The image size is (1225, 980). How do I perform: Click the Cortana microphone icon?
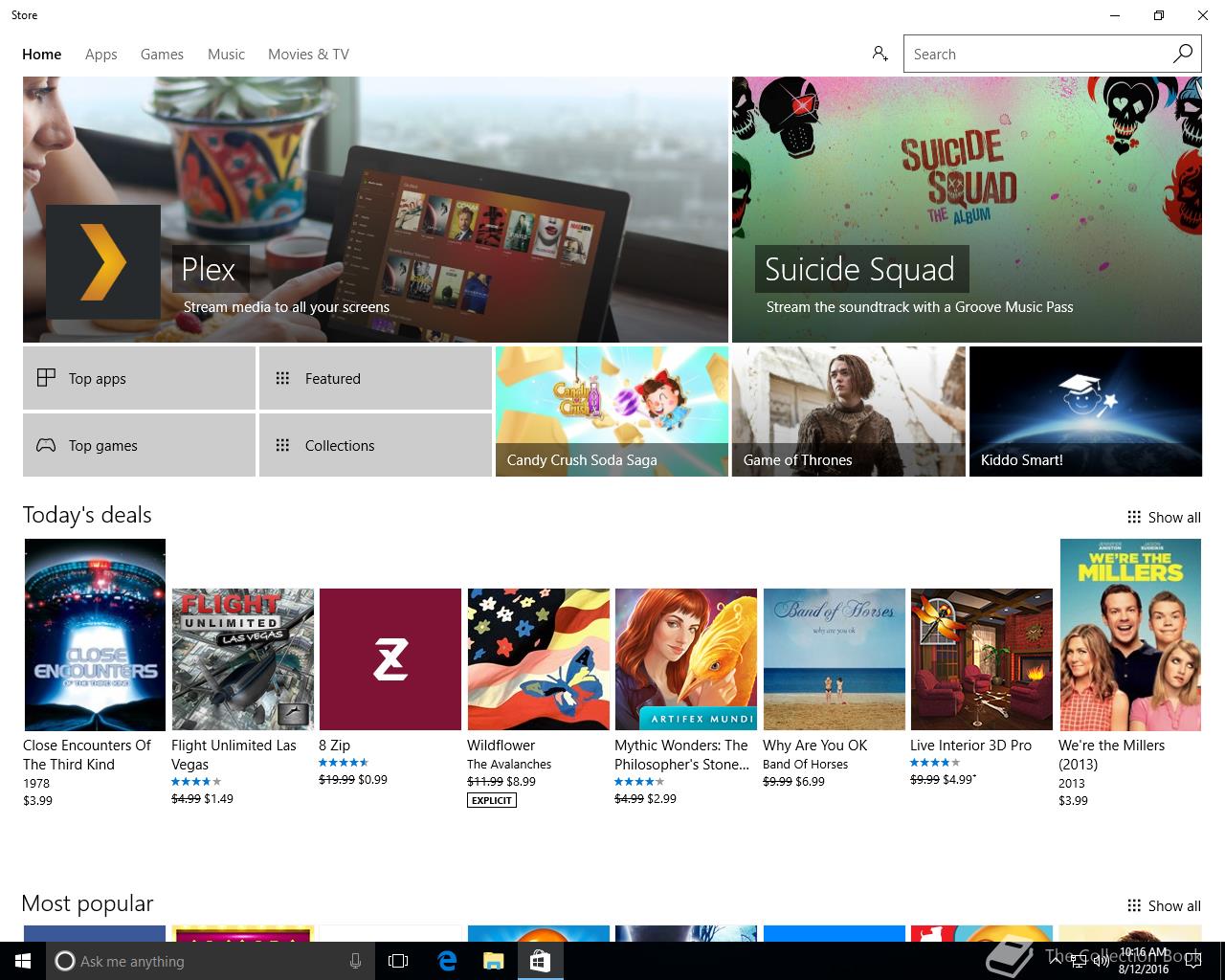(355, 961)
